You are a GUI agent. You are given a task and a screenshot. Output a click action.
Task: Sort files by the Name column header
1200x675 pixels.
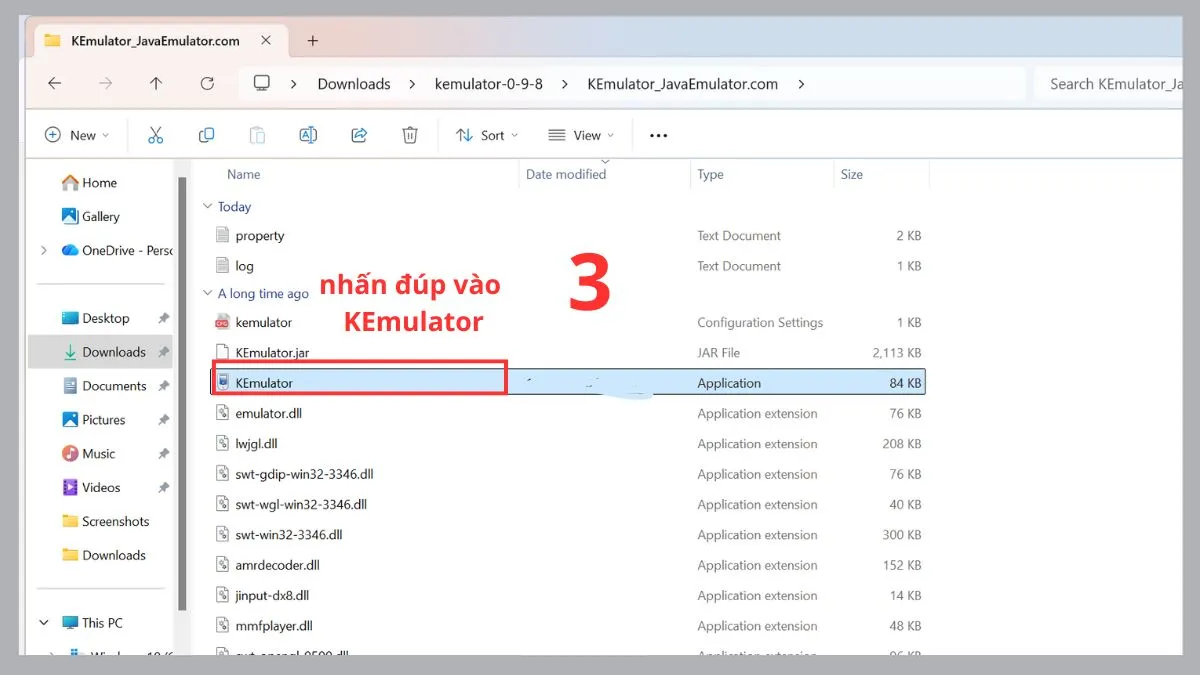coord(243,174)
